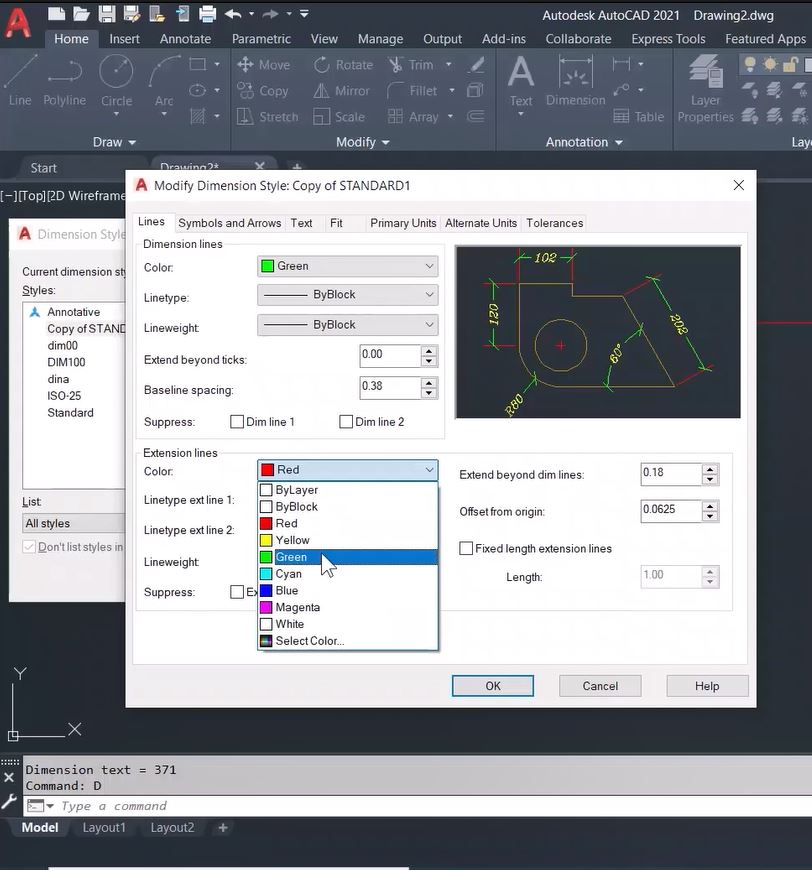This screenshot has width=812, height=870.
Task: Enable Fixed length extension lines
Action: (466, 549)
